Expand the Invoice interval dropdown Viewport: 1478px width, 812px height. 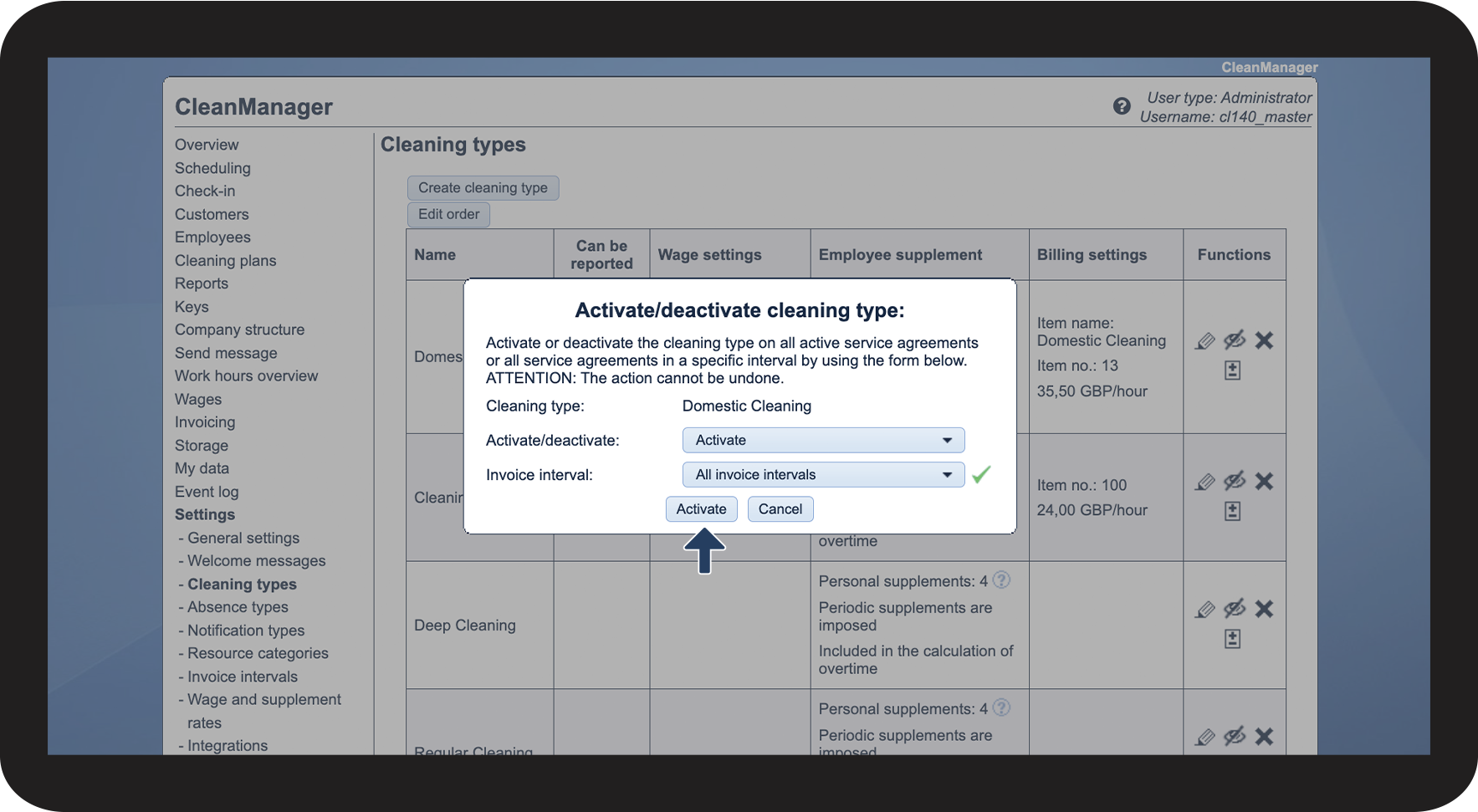click(823, 475)
